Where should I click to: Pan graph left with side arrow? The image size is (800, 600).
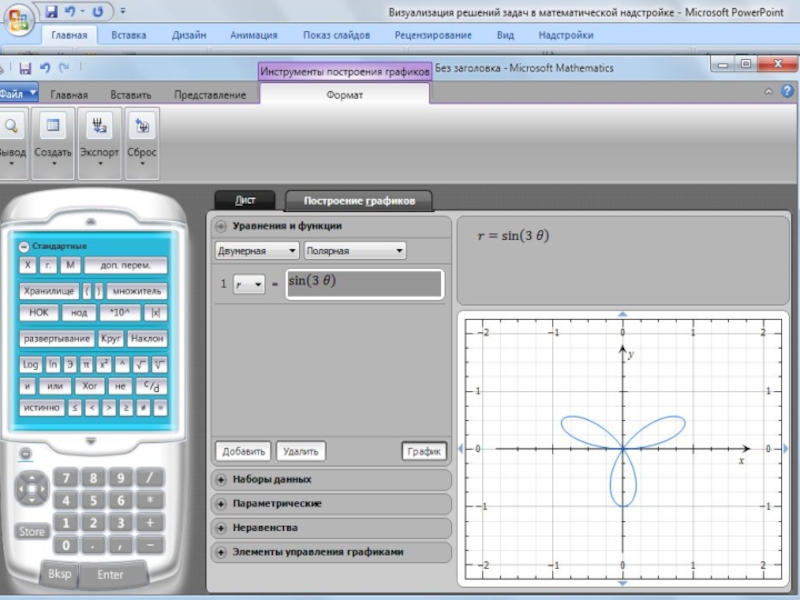pos(461,448)
